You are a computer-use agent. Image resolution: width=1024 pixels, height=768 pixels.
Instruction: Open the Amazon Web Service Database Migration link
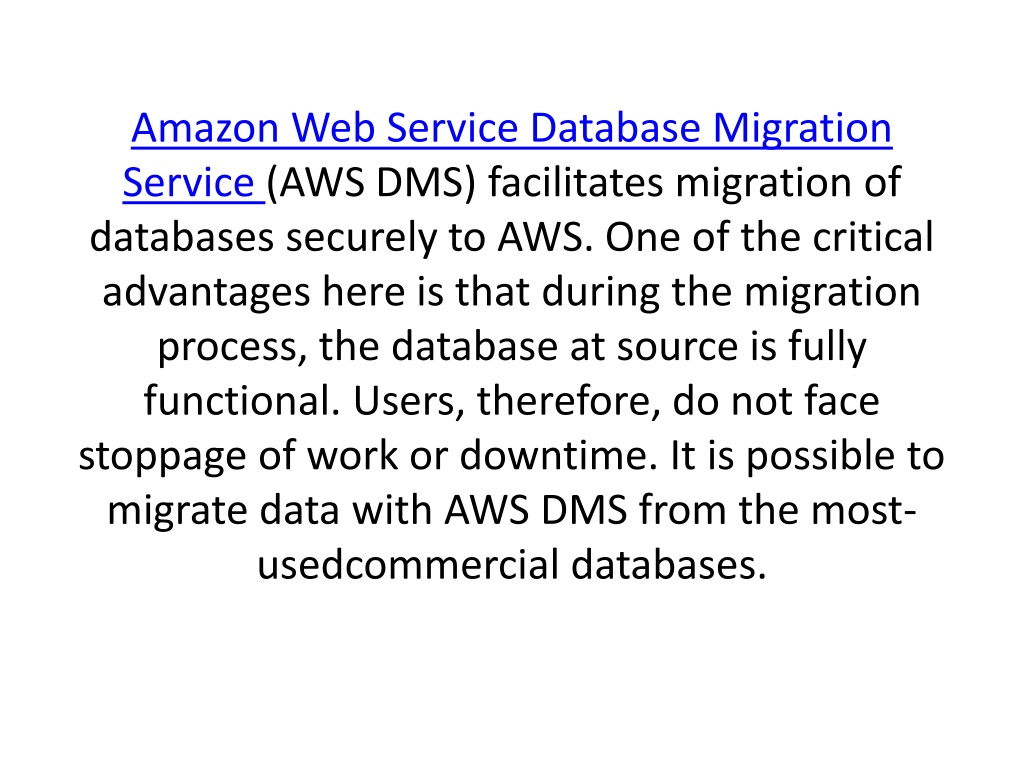[x=511, y=127]
